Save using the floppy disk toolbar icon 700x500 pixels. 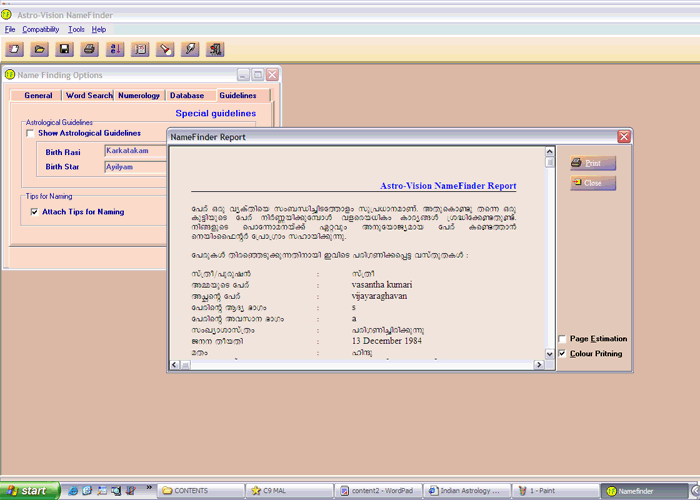click(x=64, y=49)
